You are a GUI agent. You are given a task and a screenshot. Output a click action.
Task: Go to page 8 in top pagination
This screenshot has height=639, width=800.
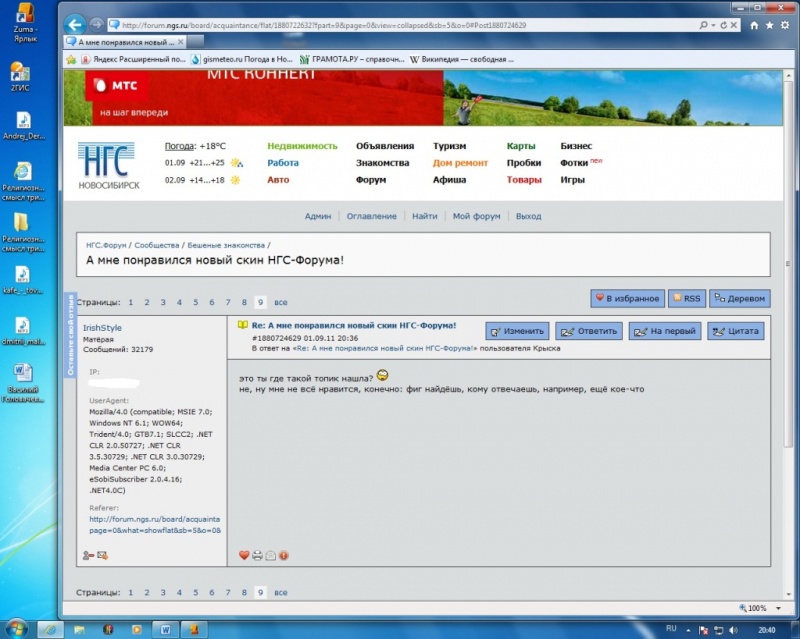[x=243, y=302]
